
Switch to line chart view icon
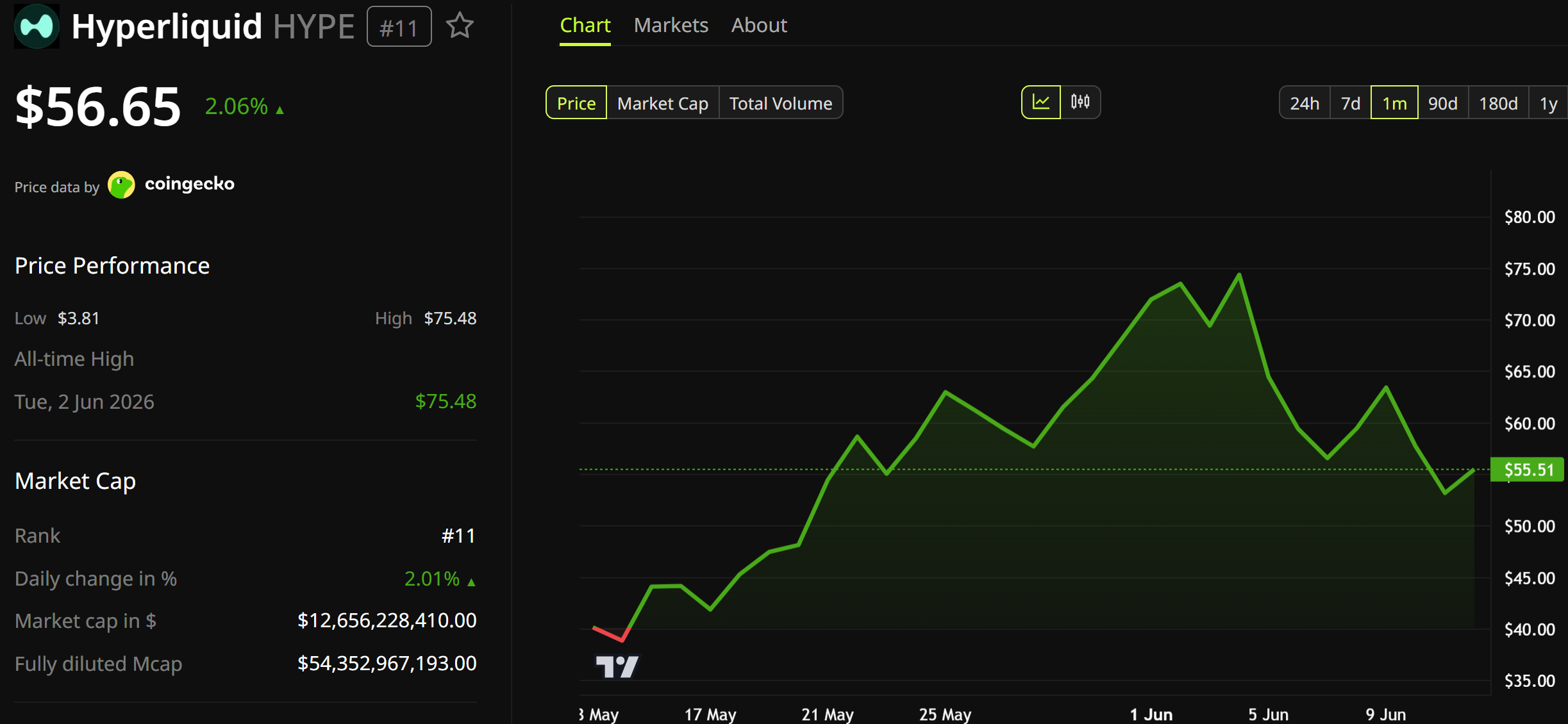[1041, 103]
